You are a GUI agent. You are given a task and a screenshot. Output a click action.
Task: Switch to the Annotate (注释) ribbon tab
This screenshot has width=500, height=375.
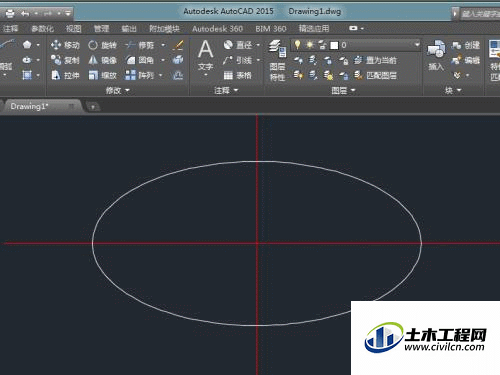click(x=10, y=29)
